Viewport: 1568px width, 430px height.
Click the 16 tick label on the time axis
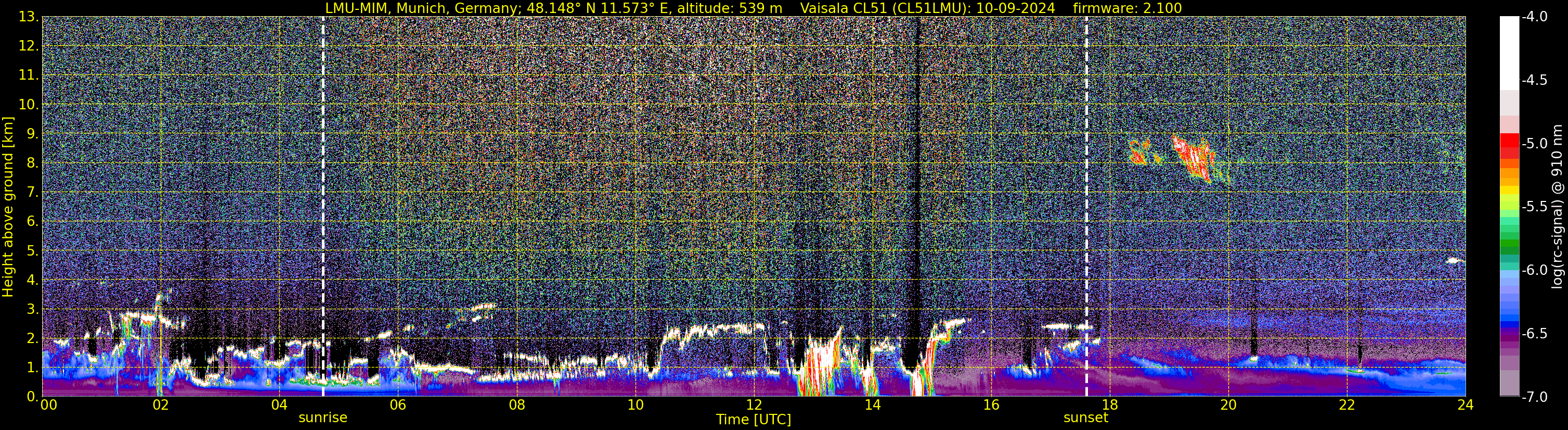click(991, 405)
